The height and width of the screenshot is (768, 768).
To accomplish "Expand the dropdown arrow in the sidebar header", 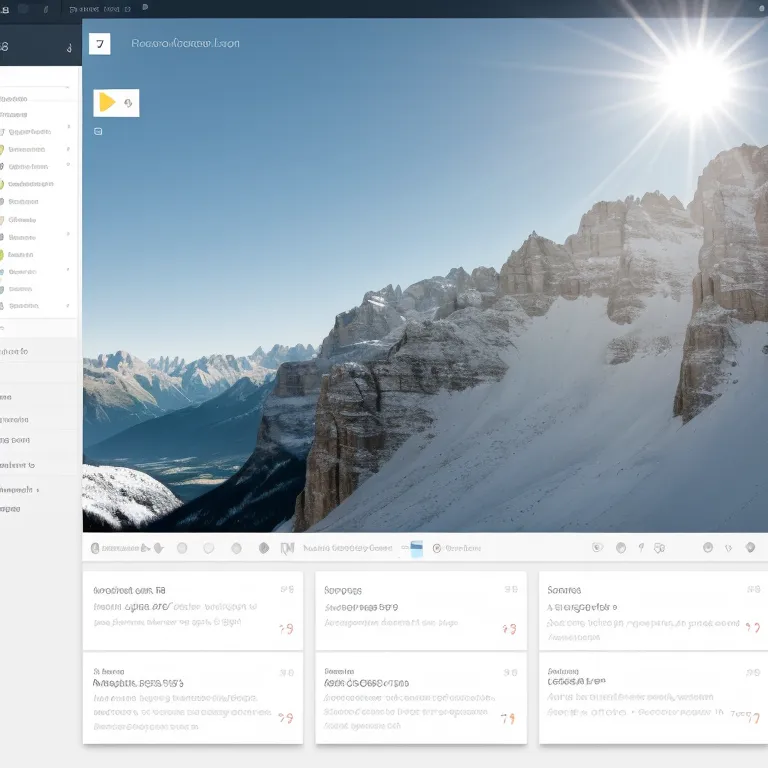I will (x=68, y=47).
